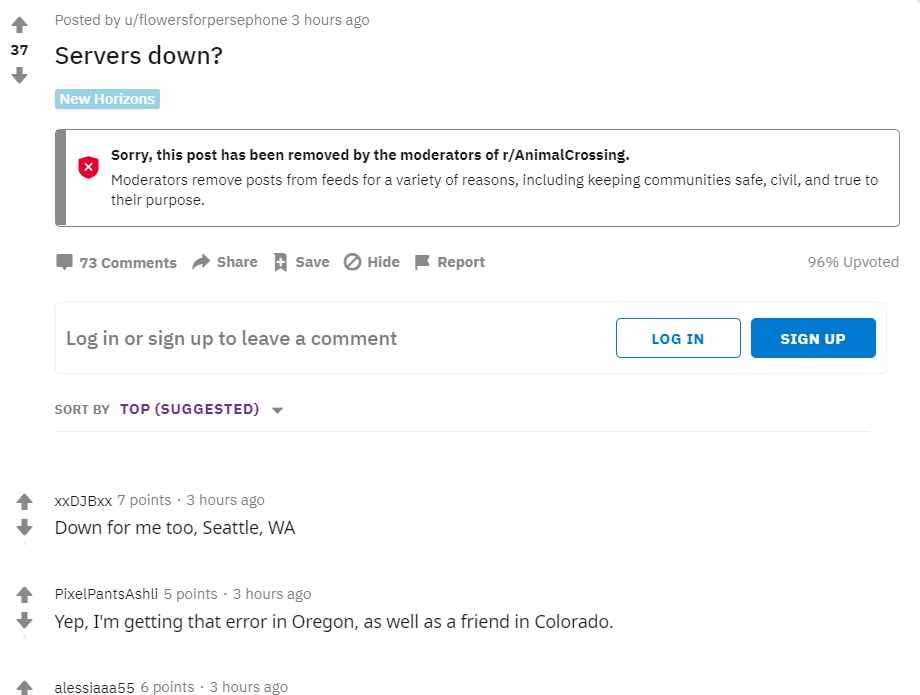Click the LOG IN button
The height and width of the screenshot is (695, 920).
[678, 338]
